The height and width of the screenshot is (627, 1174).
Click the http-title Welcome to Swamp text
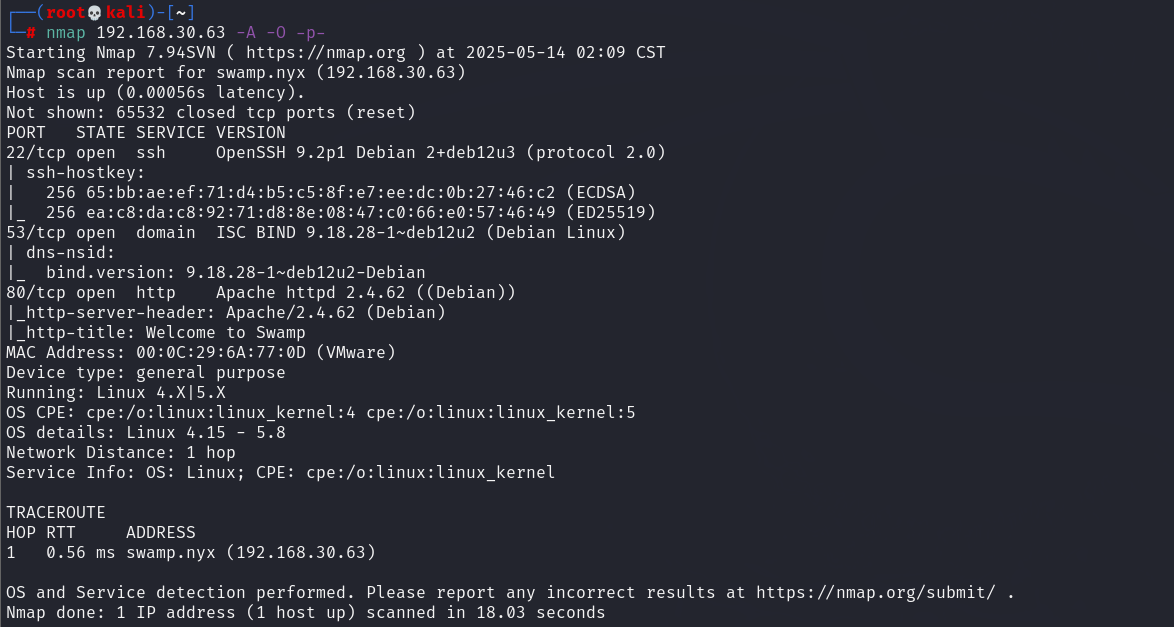[225, 333]
